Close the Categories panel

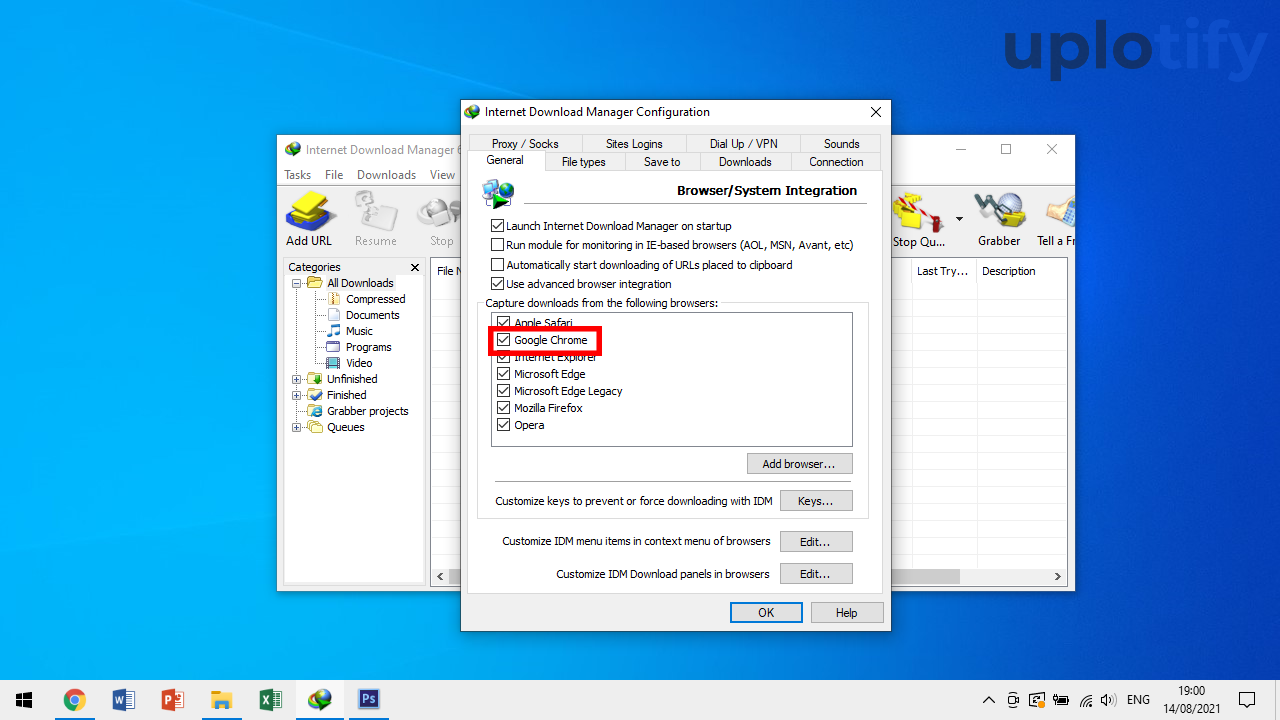tap(415, 267)
